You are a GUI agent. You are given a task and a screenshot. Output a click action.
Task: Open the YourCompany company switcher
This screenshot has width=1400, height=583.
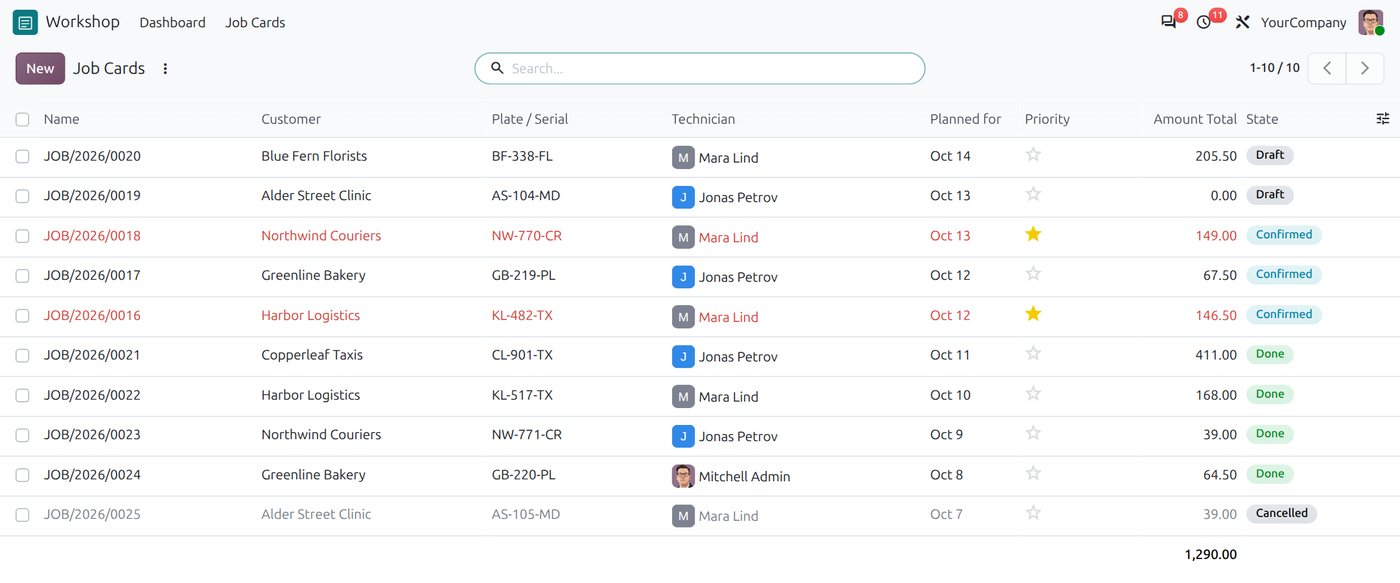click(1303, 22)
